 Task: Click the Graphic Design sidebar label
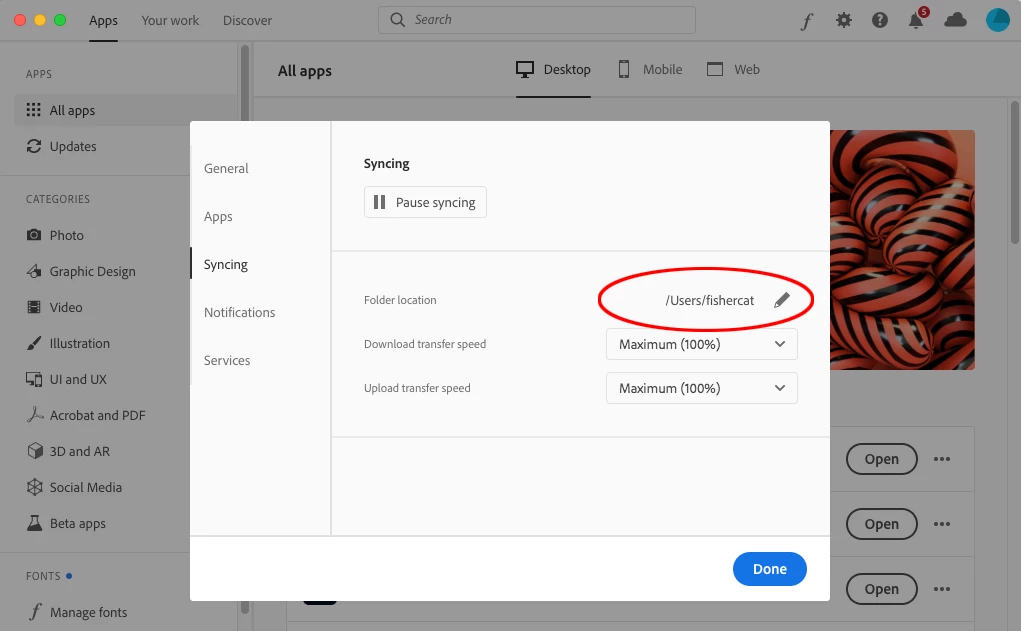click(x=92, y=272)
